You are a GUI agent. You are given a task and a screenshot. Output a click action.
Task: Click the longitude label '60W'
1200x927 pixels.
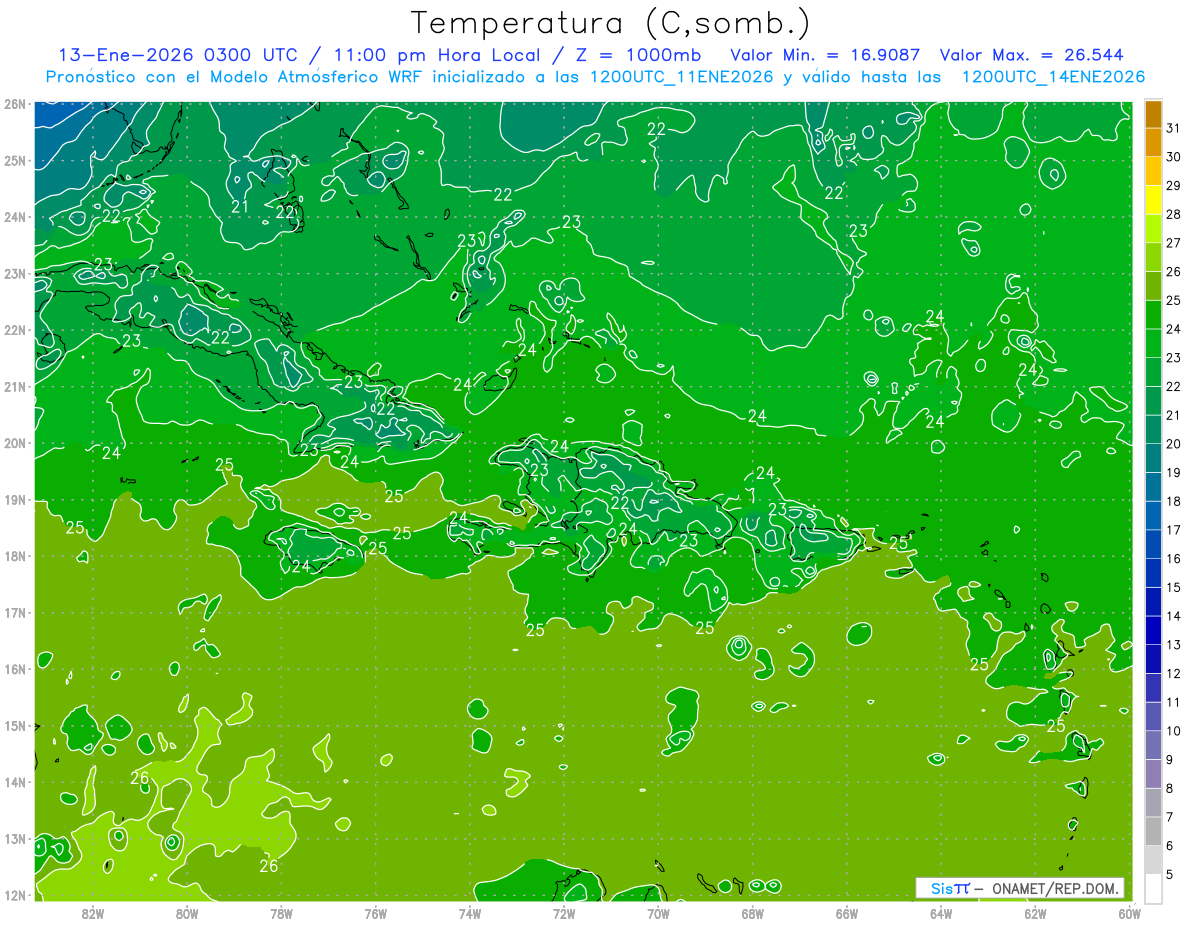point(1130,913)
